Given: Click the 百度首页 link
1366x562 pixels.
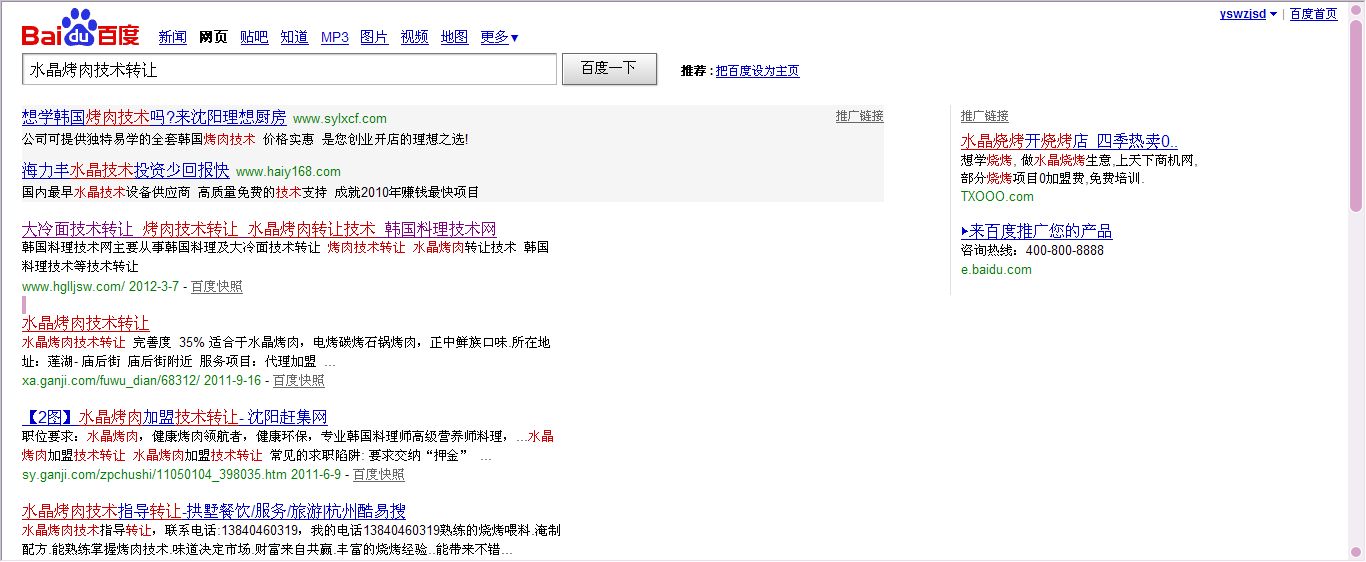Looking at the screenshot, I should tap(1313, 14).
